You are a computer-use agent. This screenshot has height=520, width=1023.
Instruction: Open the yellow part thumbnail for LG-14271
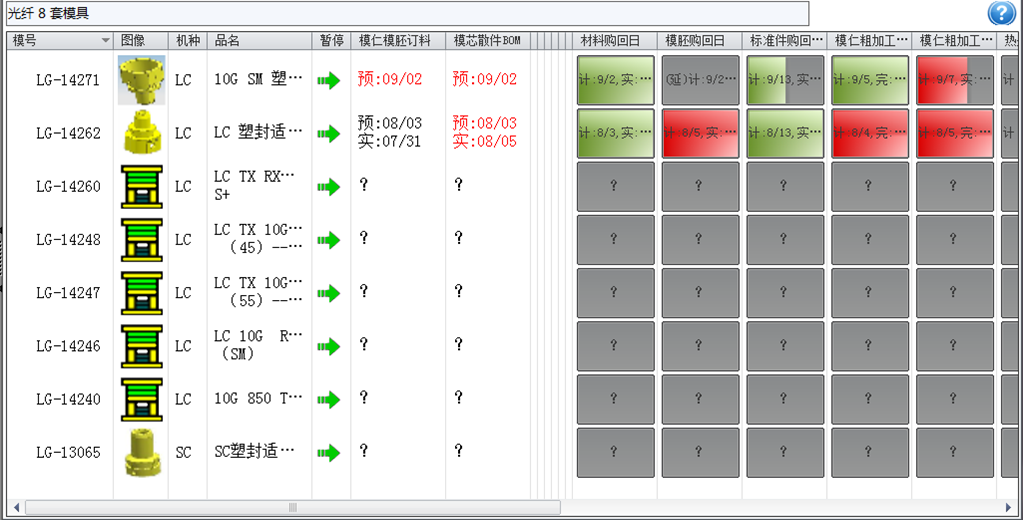141,80
